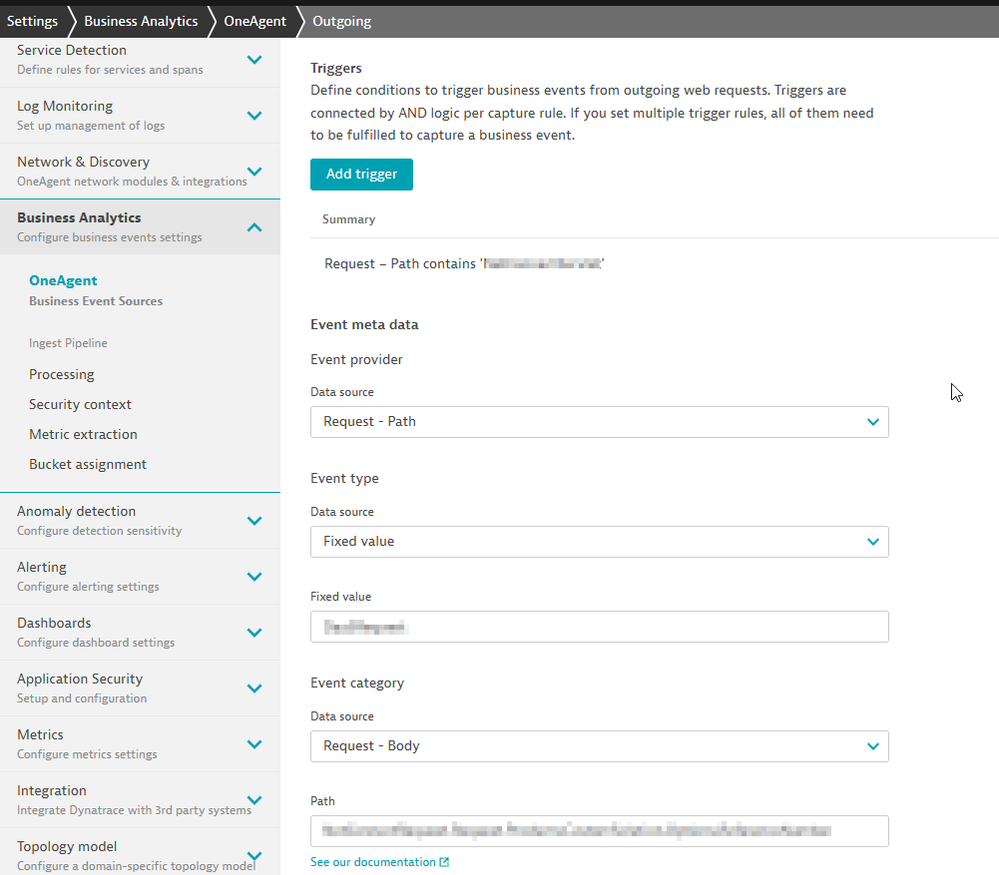Expand the Anomaly detection chevron
The width and height of the screenshot is (999, 875).
[x=255, y=521]
